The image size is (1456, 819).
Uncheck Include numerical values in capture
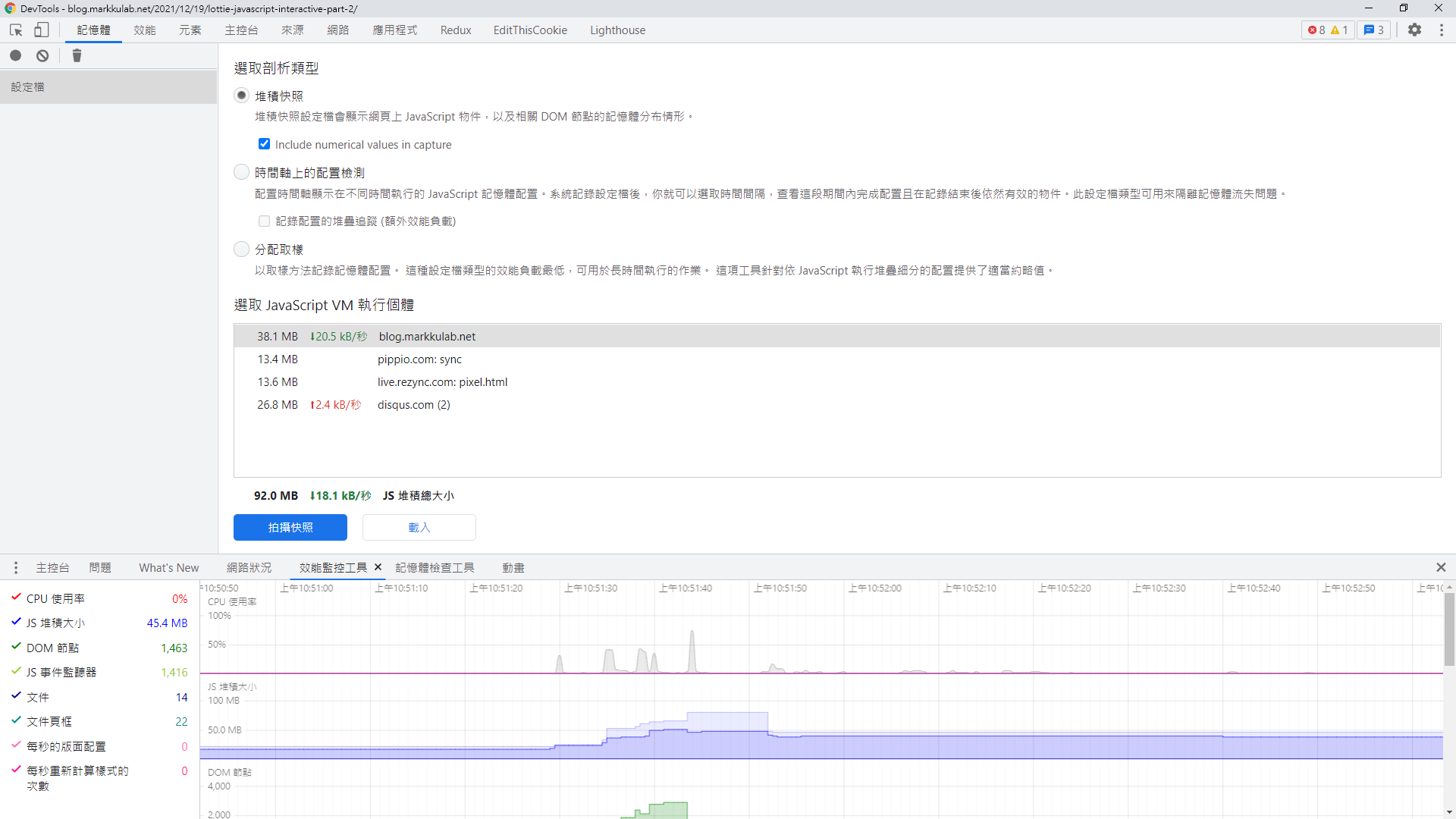pyautogui.click(x=264, y=144)
